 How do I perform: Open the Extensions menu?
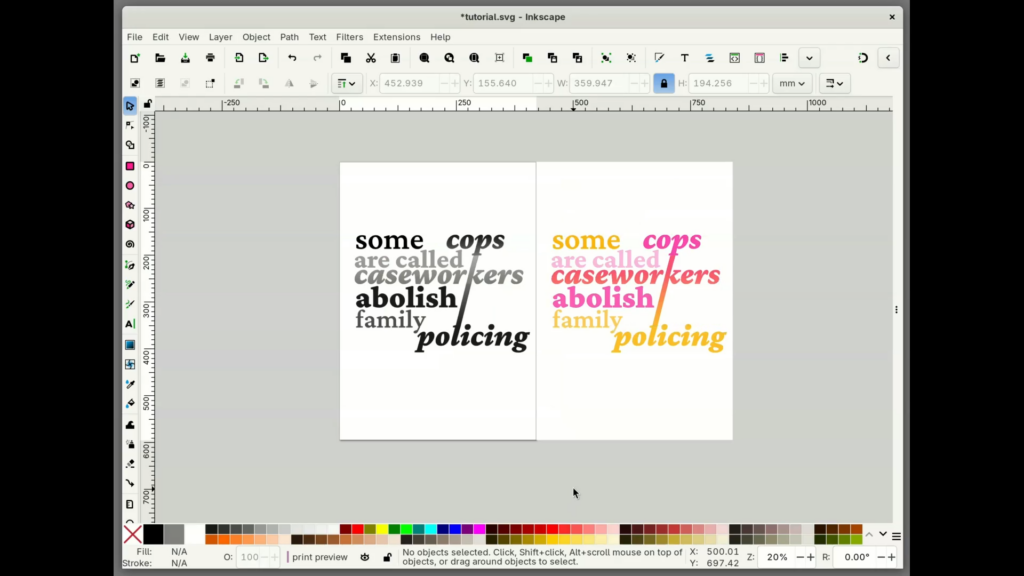click(x=397, y=37)
